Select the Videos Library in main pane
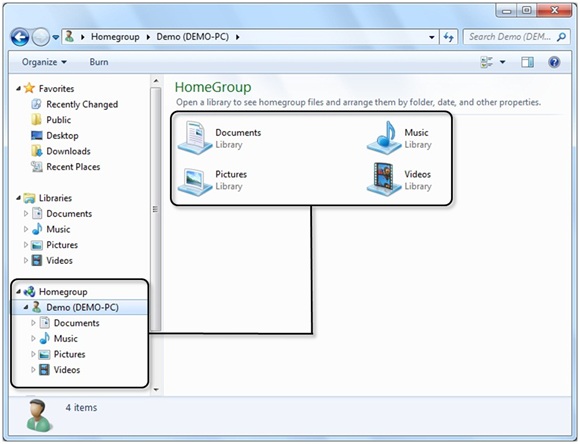This screenshot has height=444, width=580. 399,180
